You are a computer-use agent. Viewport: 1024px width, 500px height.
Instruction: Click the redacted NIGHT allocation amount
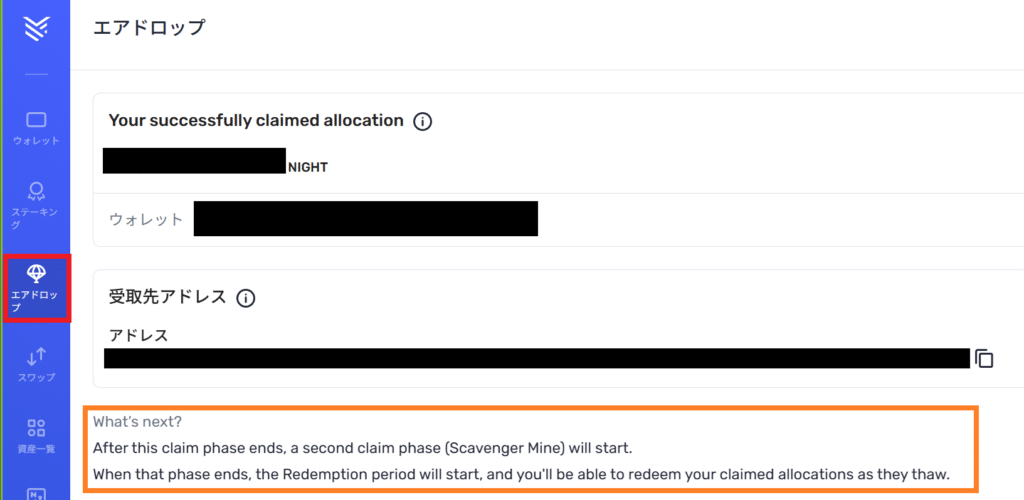(x=195, y=161)
